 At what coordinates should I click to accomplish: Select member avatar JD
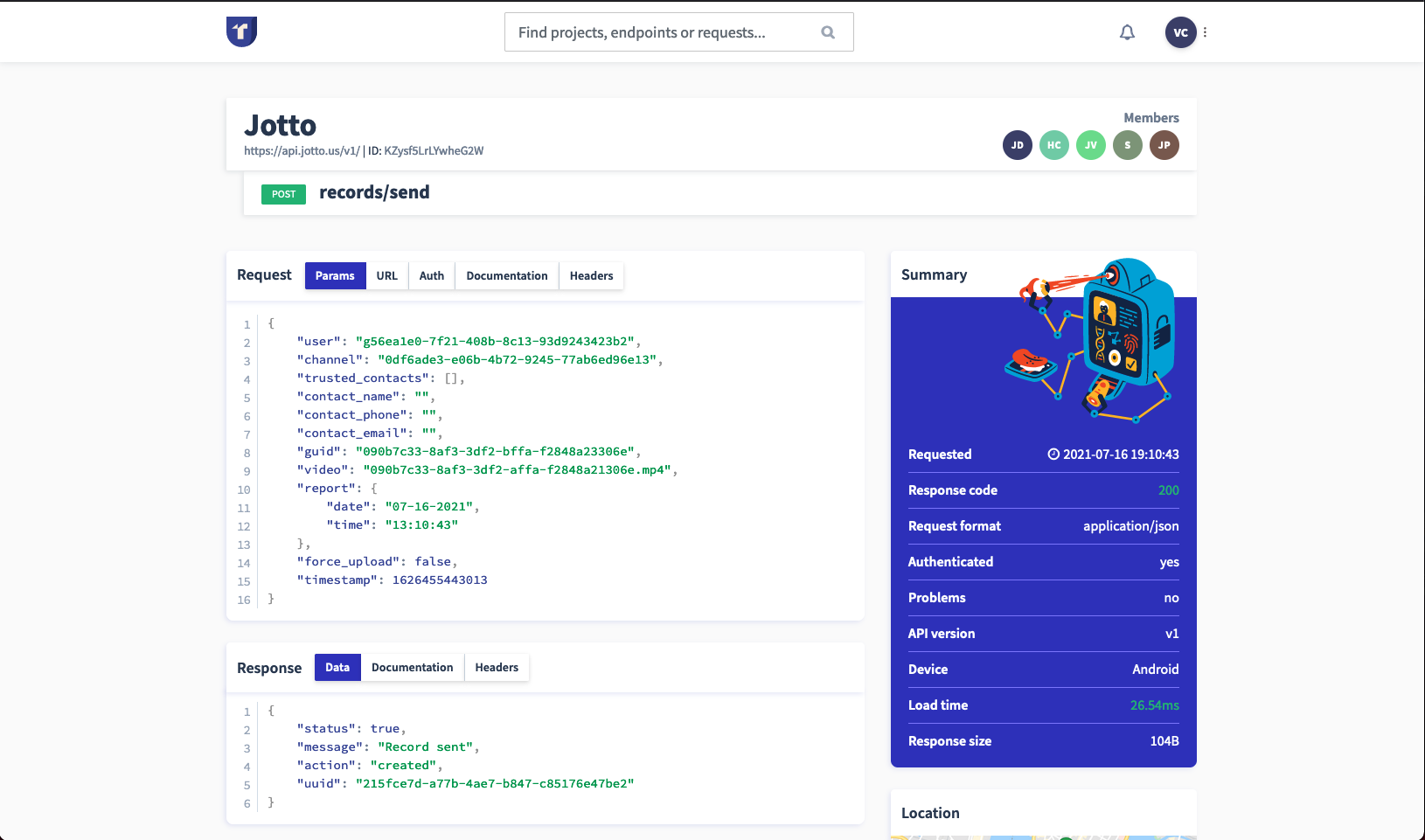pyautogui.click(x=1018, y=145)
